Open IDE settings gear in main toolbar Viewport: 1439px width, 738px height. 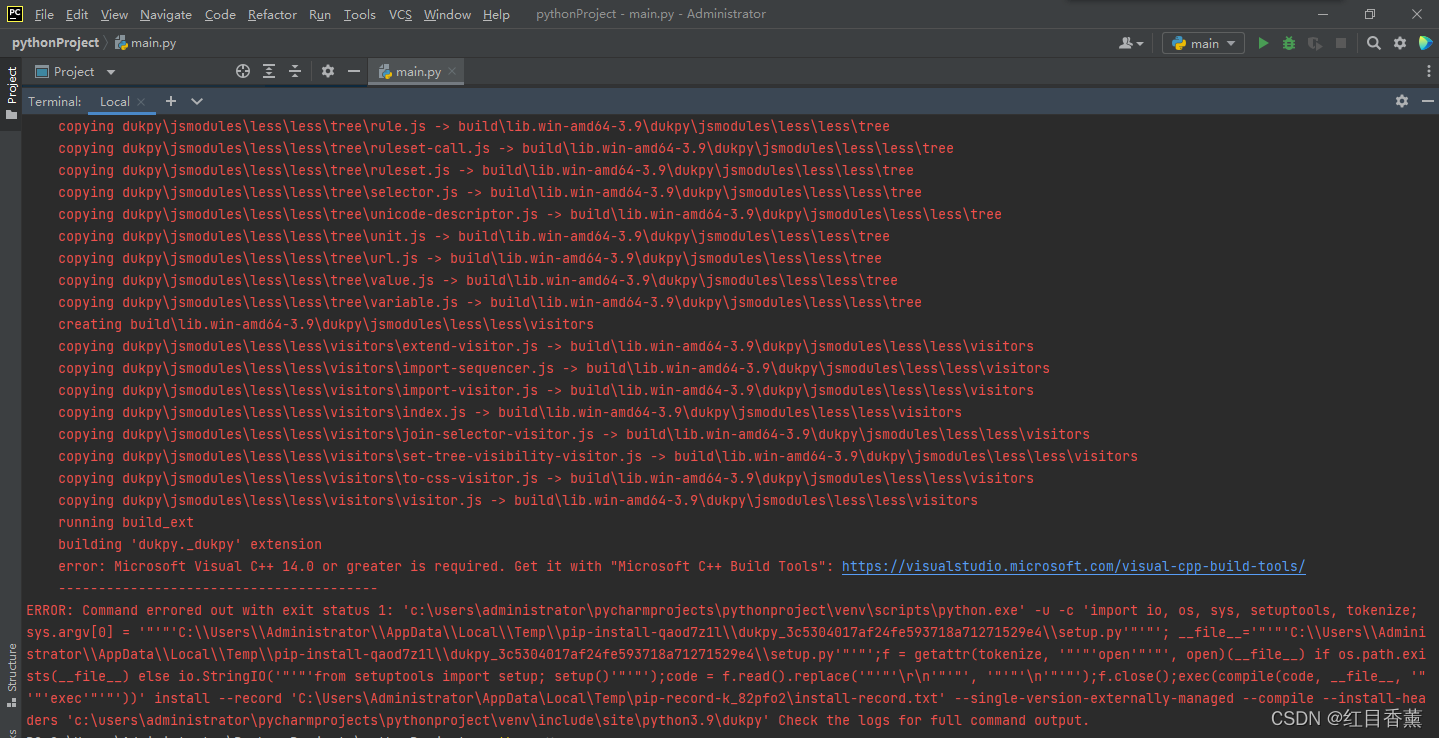tap(1400, 43)
